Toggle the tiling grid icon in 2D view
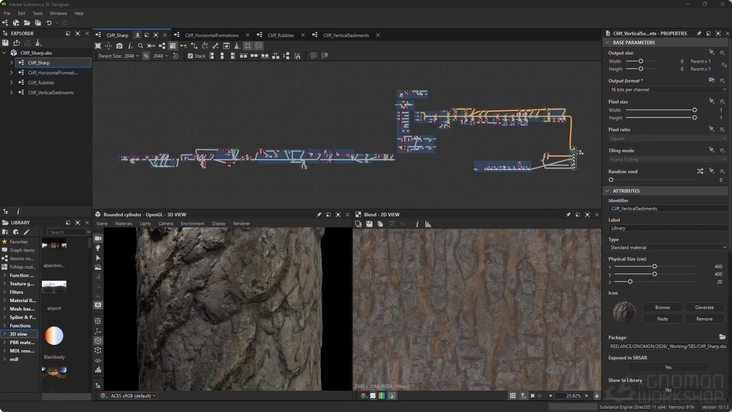The height and width of the screenshot is (412, 732). [x=513, y=396]
